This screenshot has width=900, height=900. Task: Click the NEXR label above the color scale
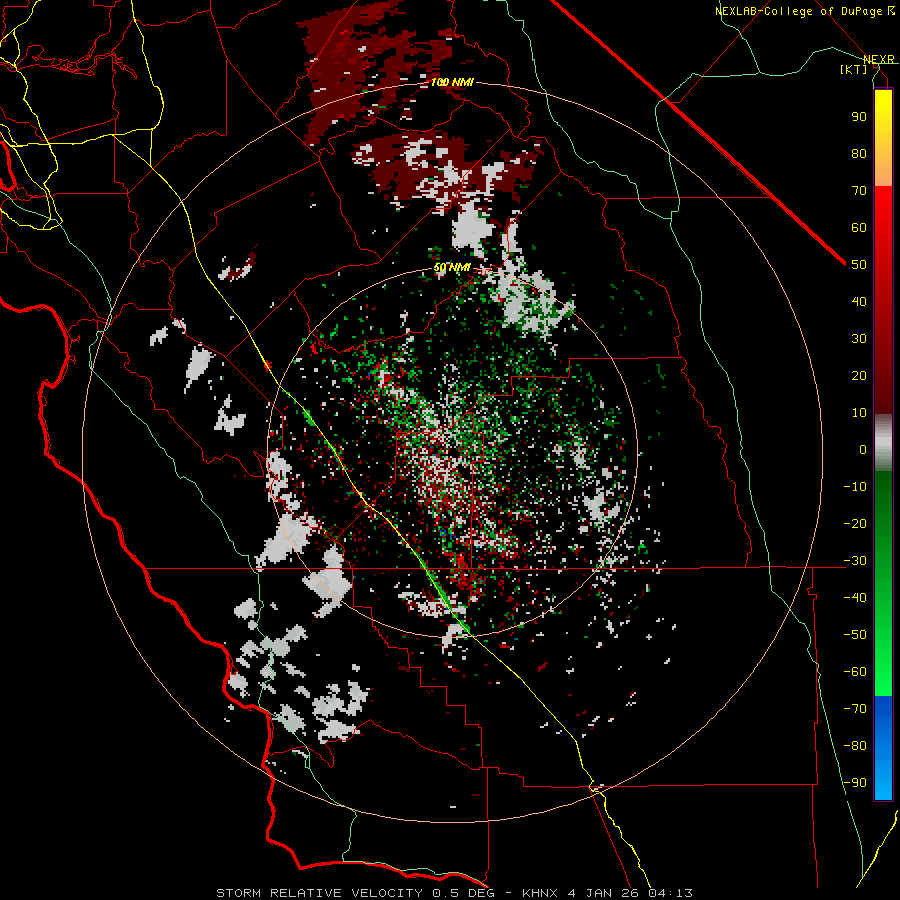[x=879, y=59]
